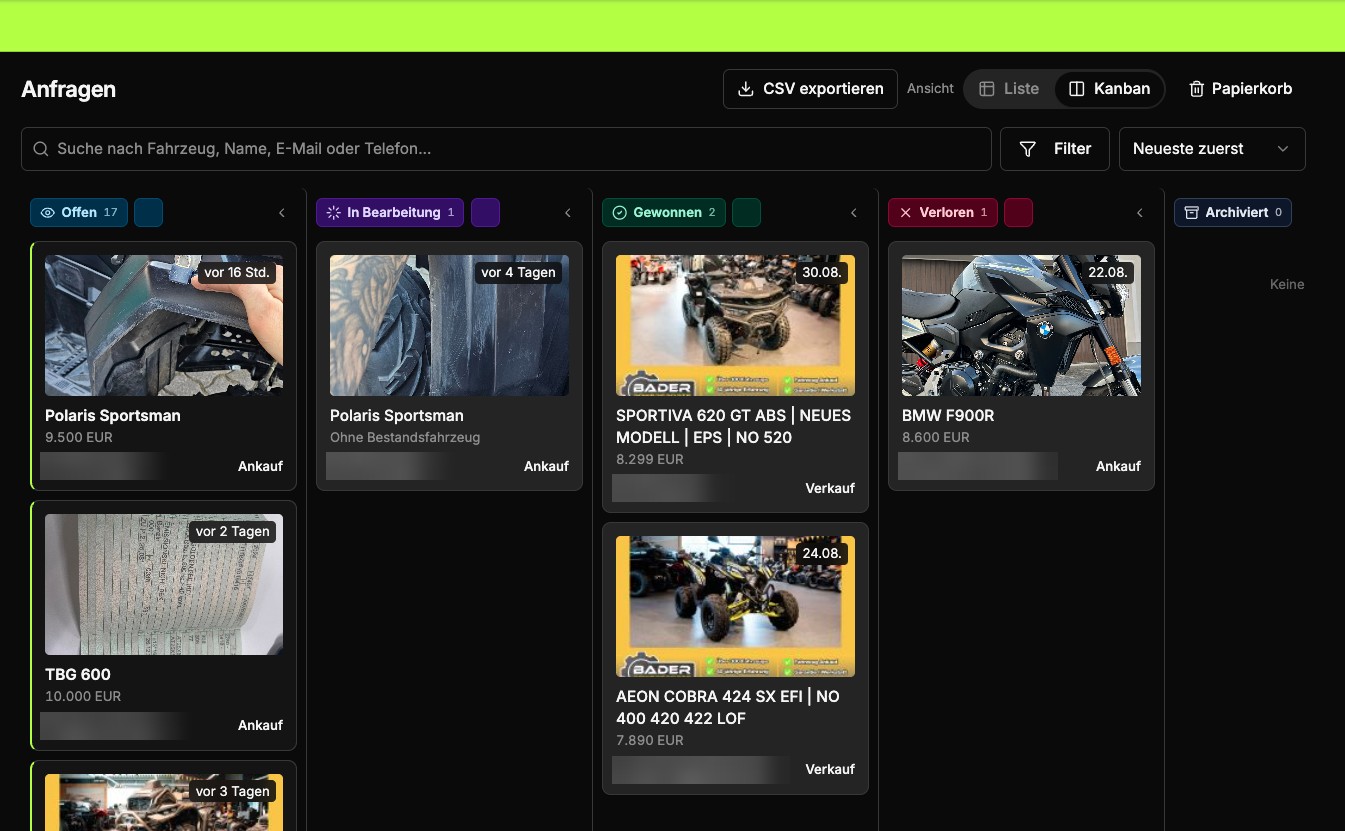The image size is (1345, 831).
Task: Select the Archiviert status badge
Action: click(1233, 213)
